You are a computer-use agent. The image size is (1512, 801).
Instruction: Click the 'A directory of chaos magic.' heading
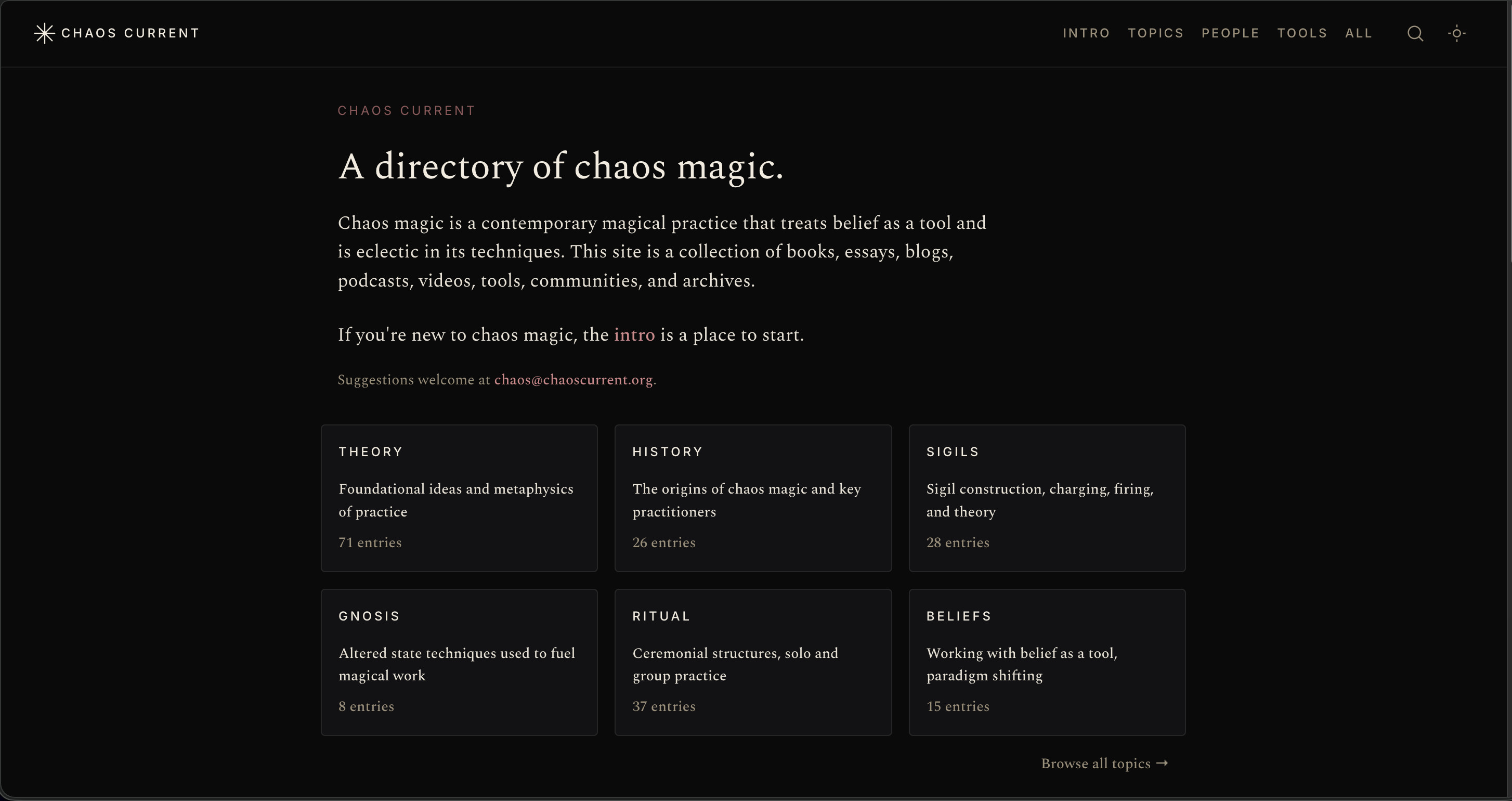[561, 167]
